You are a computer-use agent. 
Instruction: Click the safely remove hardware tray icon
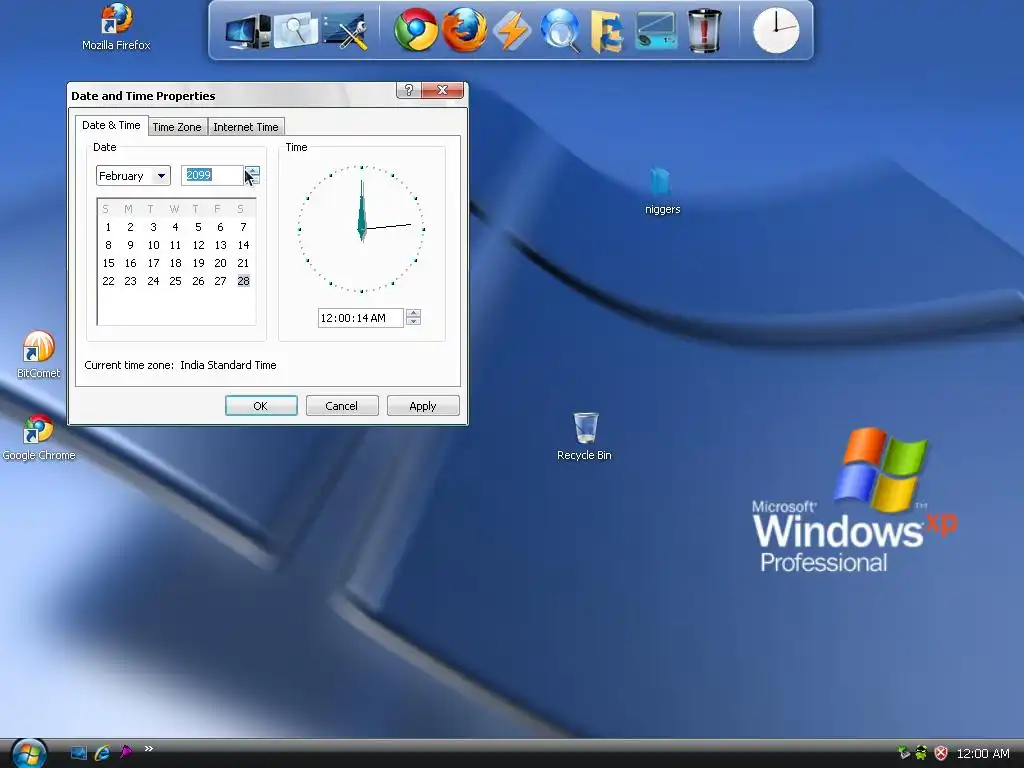click(x=904, y=753)
